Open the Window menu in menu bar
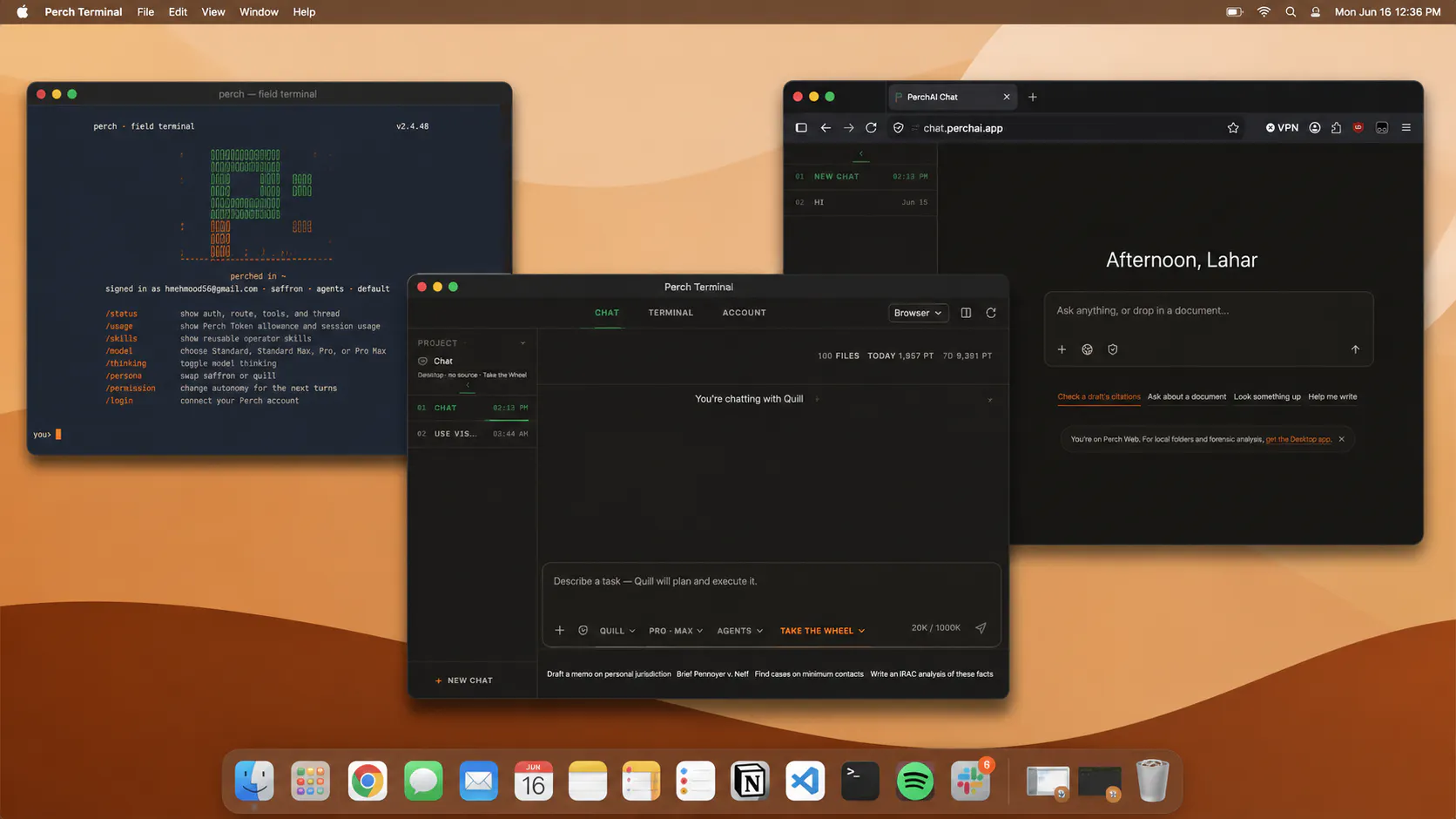The image size is (1456, 819). (259, 12)
